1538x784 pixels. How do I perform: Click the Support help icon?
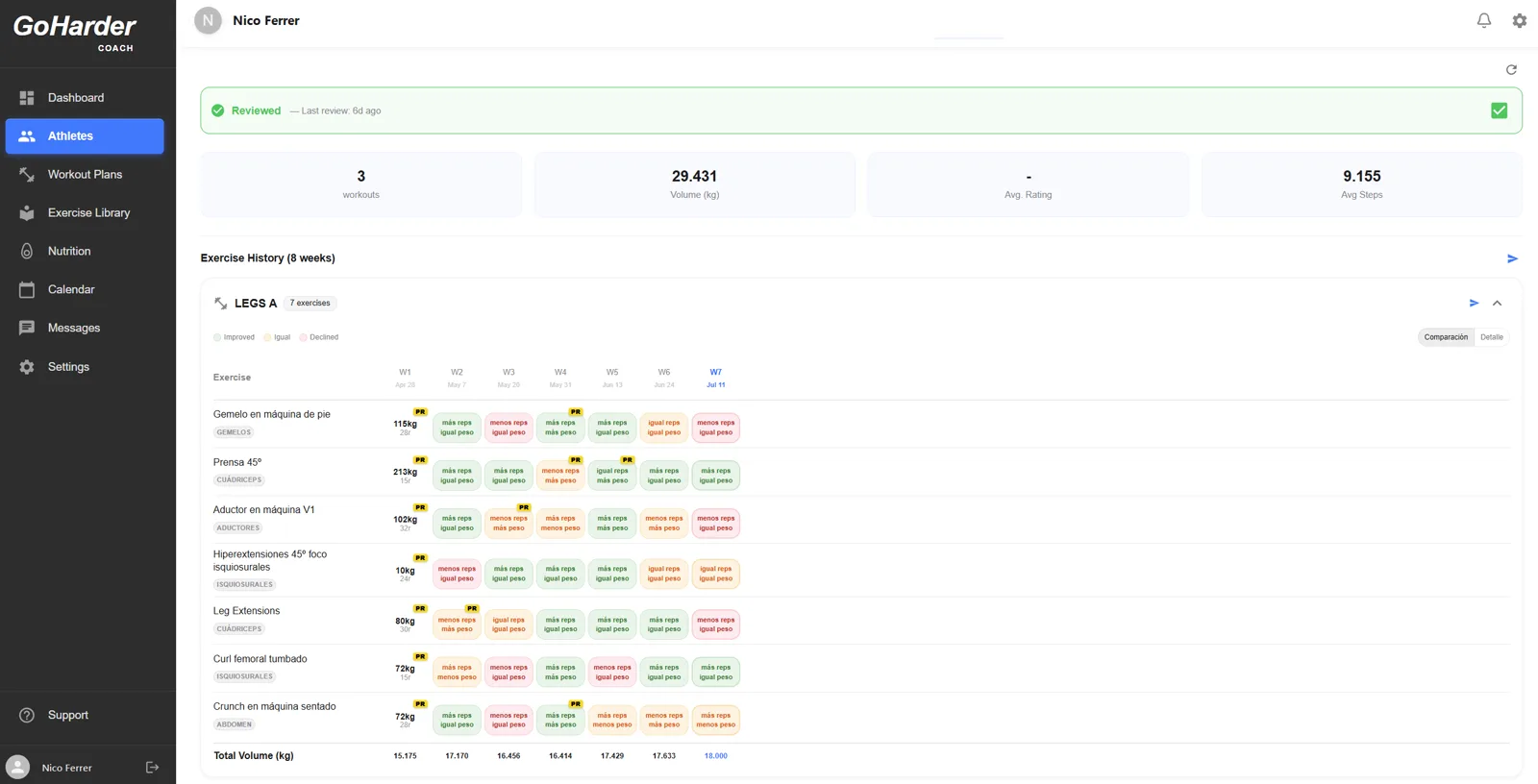tap(27, 715)
